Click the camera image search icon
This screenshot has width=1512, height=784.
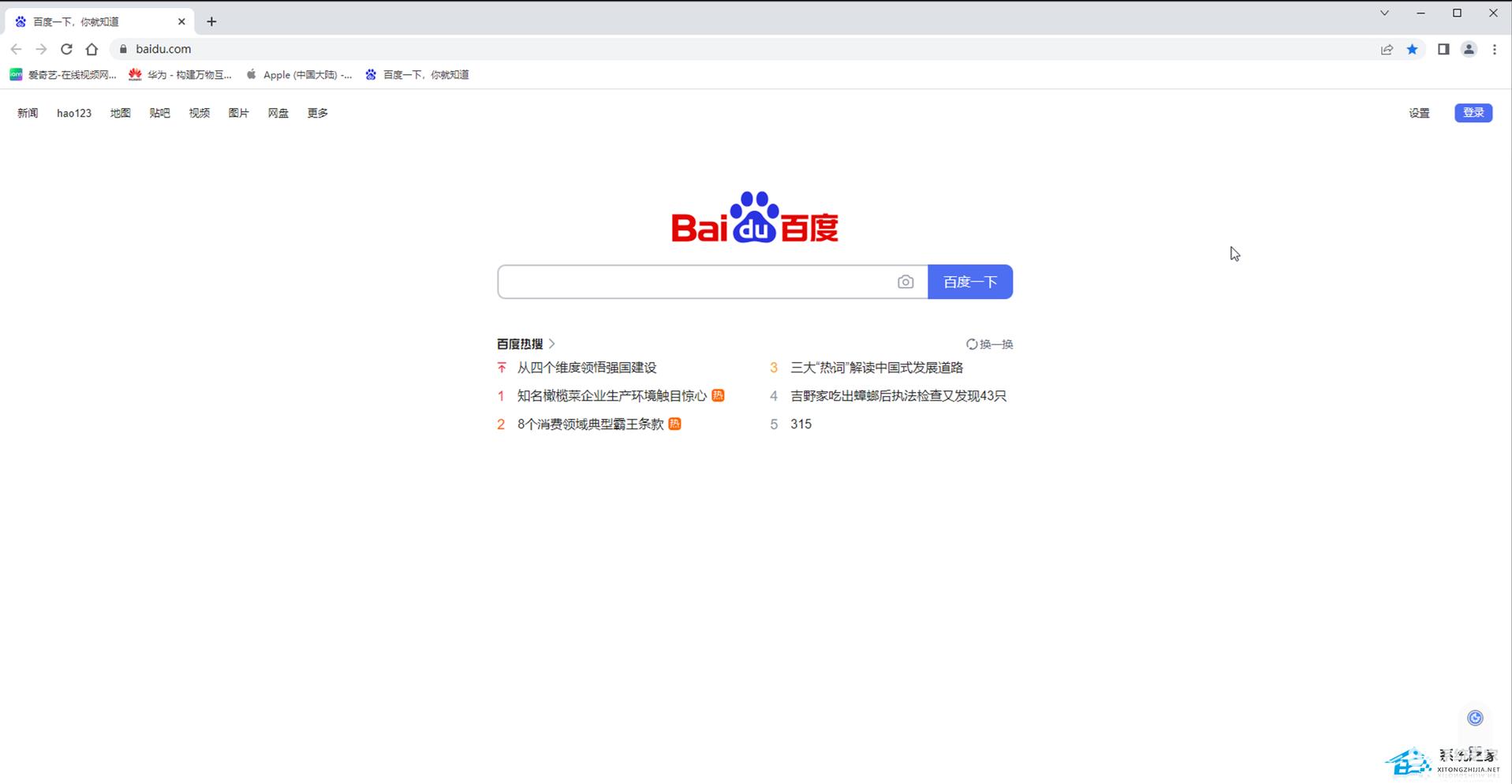[905, 282]
